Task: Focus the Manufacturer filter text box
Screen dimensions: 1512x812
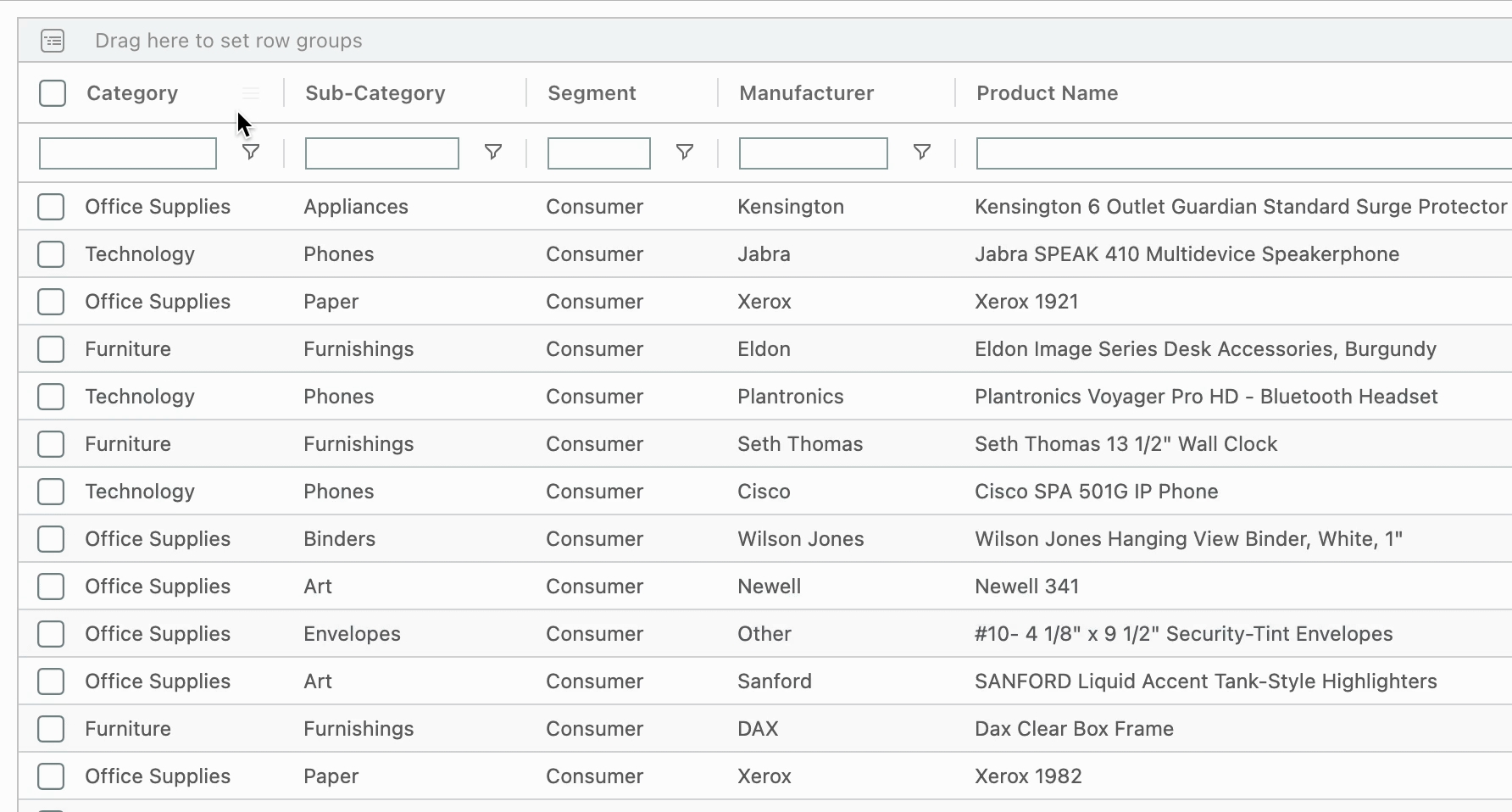Action: click(x=813, y=153)
